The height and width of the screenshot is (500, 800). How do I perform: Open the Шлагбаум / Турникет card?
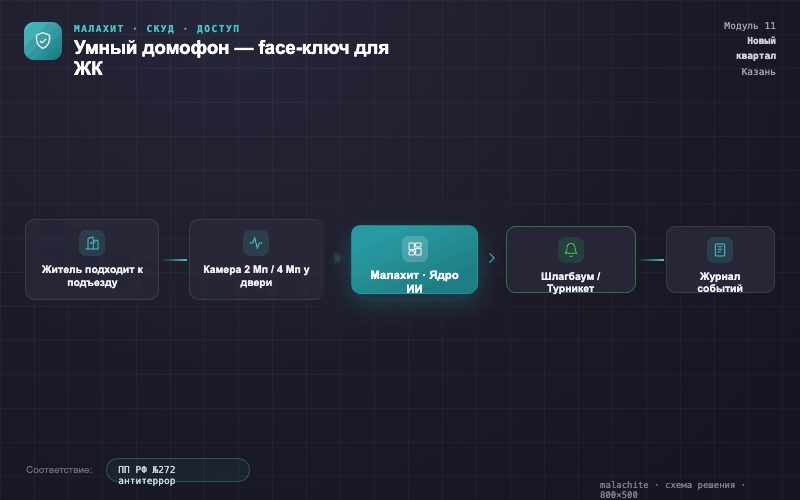(571, 260)
